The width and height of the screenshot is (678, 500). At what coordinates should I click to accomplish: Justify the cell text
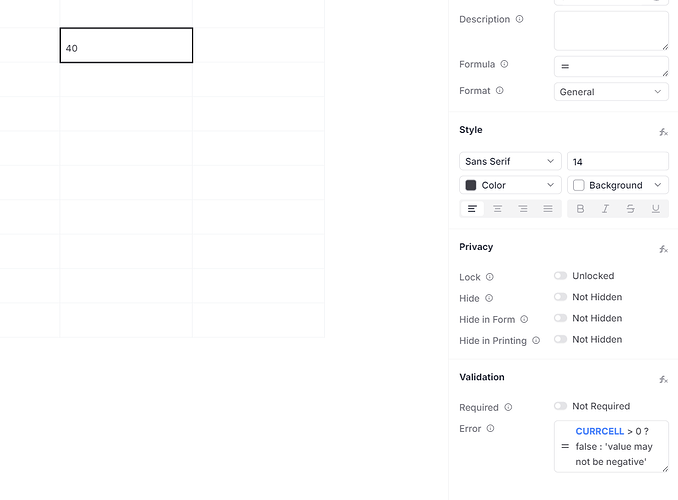tap(548, 209)
